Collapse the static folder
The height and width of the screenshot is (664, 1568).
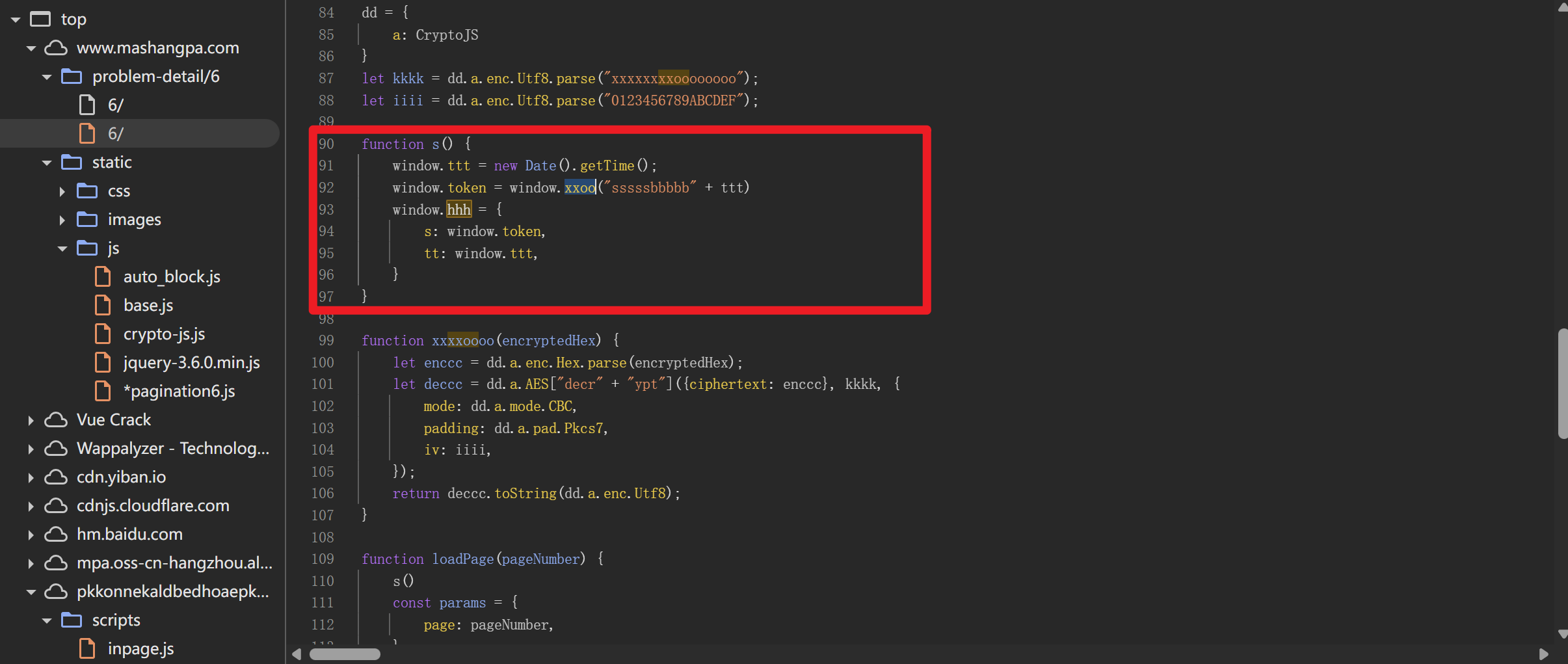point(47,163)
